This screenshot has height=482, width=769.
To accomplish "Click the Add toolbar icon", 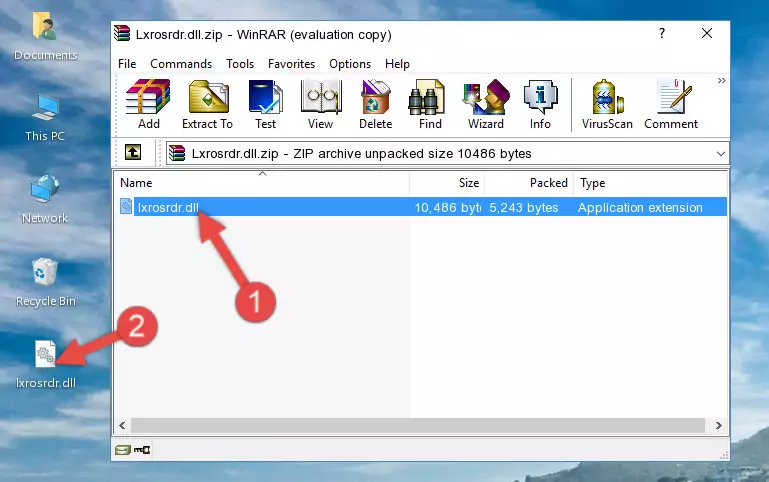I will click(148, 104).
